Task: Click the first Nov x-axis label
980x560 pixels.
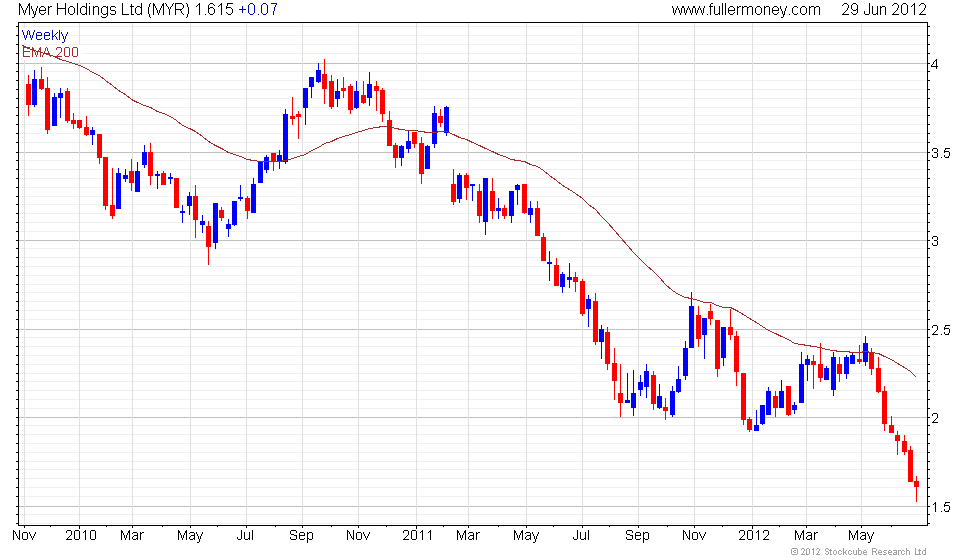Action: click(x=24, y=536)
